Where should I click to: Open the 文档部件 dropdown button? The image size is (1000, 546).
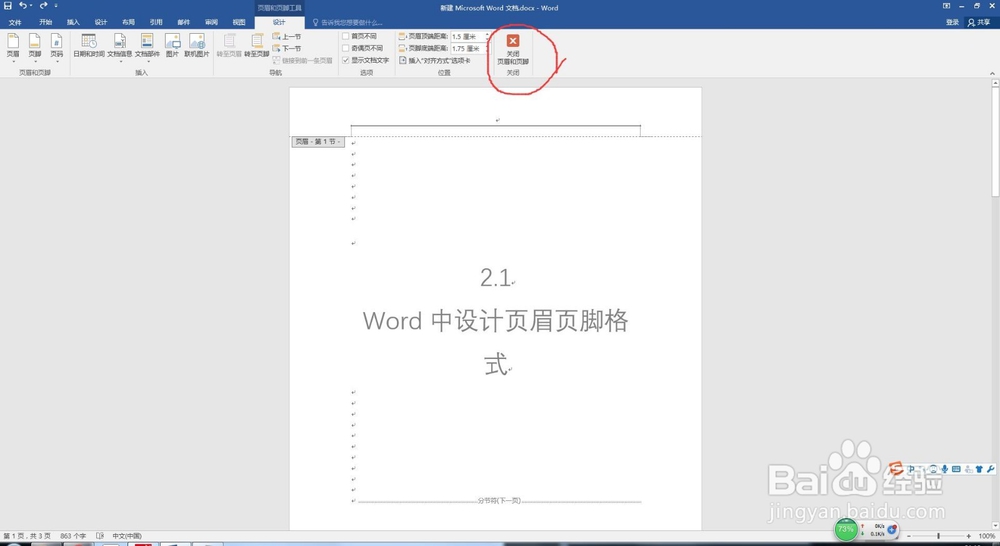pyautogui.click(x=147, y=46)
